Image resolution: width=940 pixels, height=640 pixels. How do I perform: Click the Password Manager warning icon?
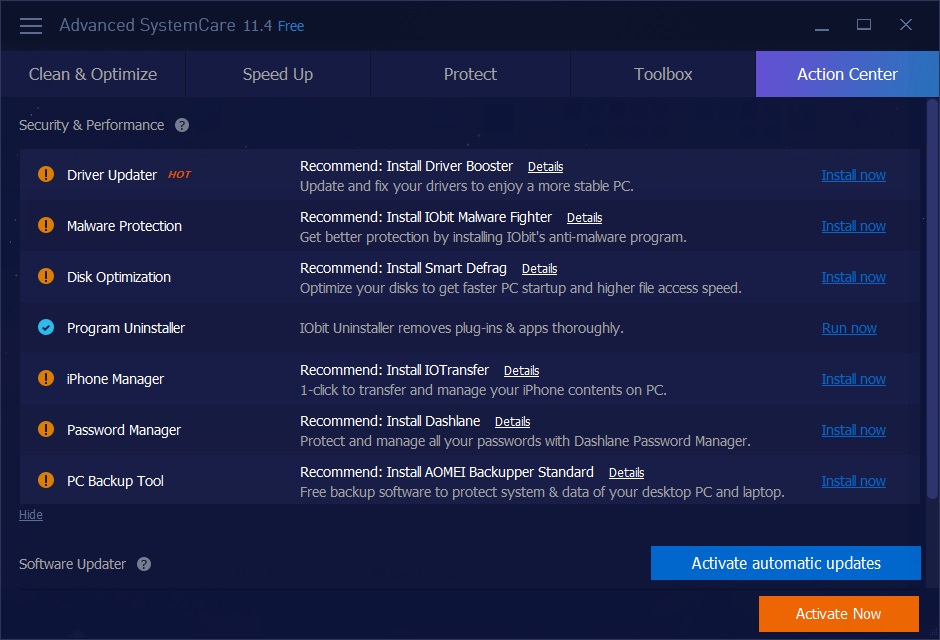pos(46,429)
